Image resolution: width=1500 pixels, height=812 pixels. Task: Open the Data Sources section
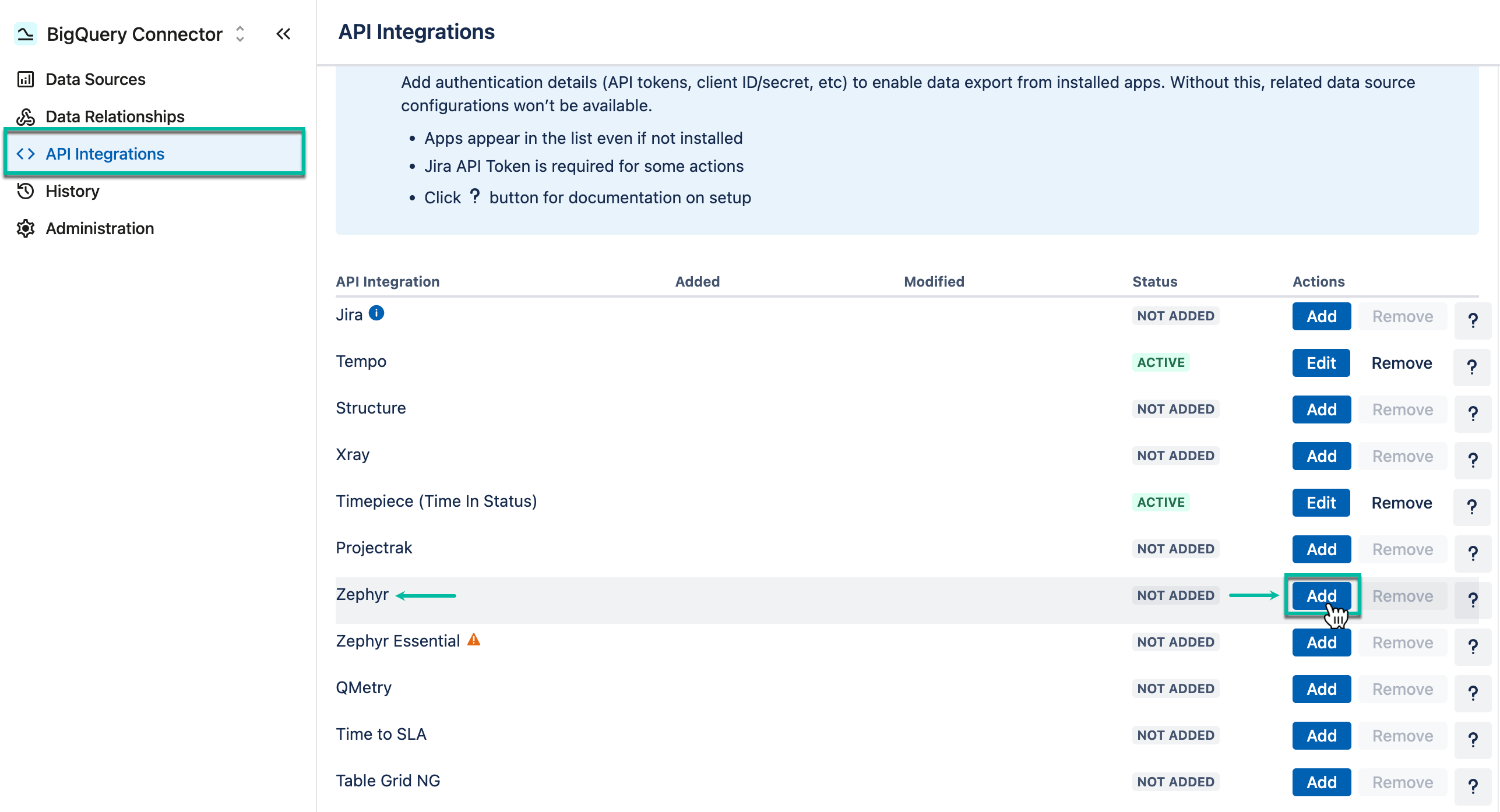[95, 79]
